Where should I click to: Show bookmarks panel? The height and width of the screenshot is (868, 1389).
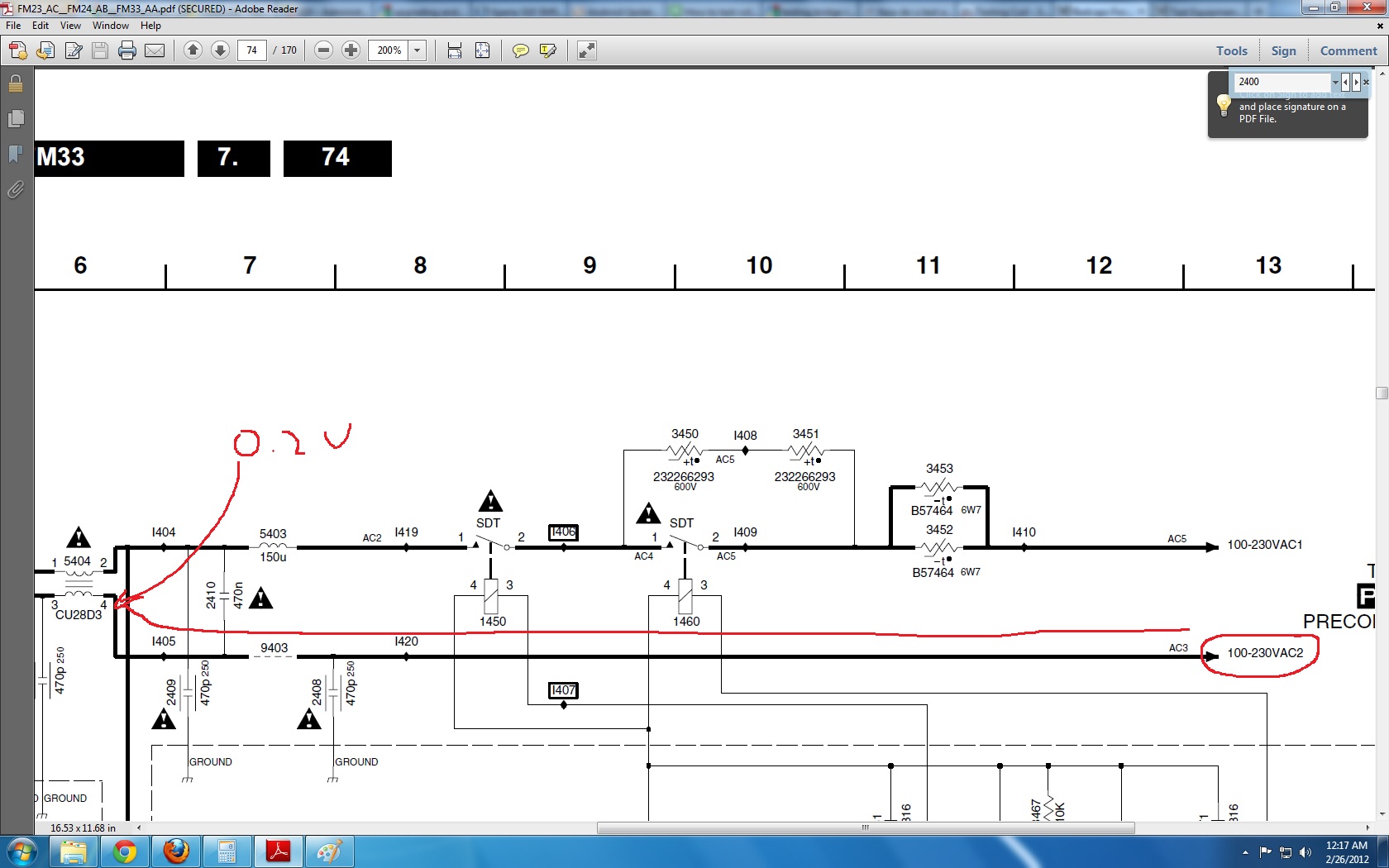point(16,154)
